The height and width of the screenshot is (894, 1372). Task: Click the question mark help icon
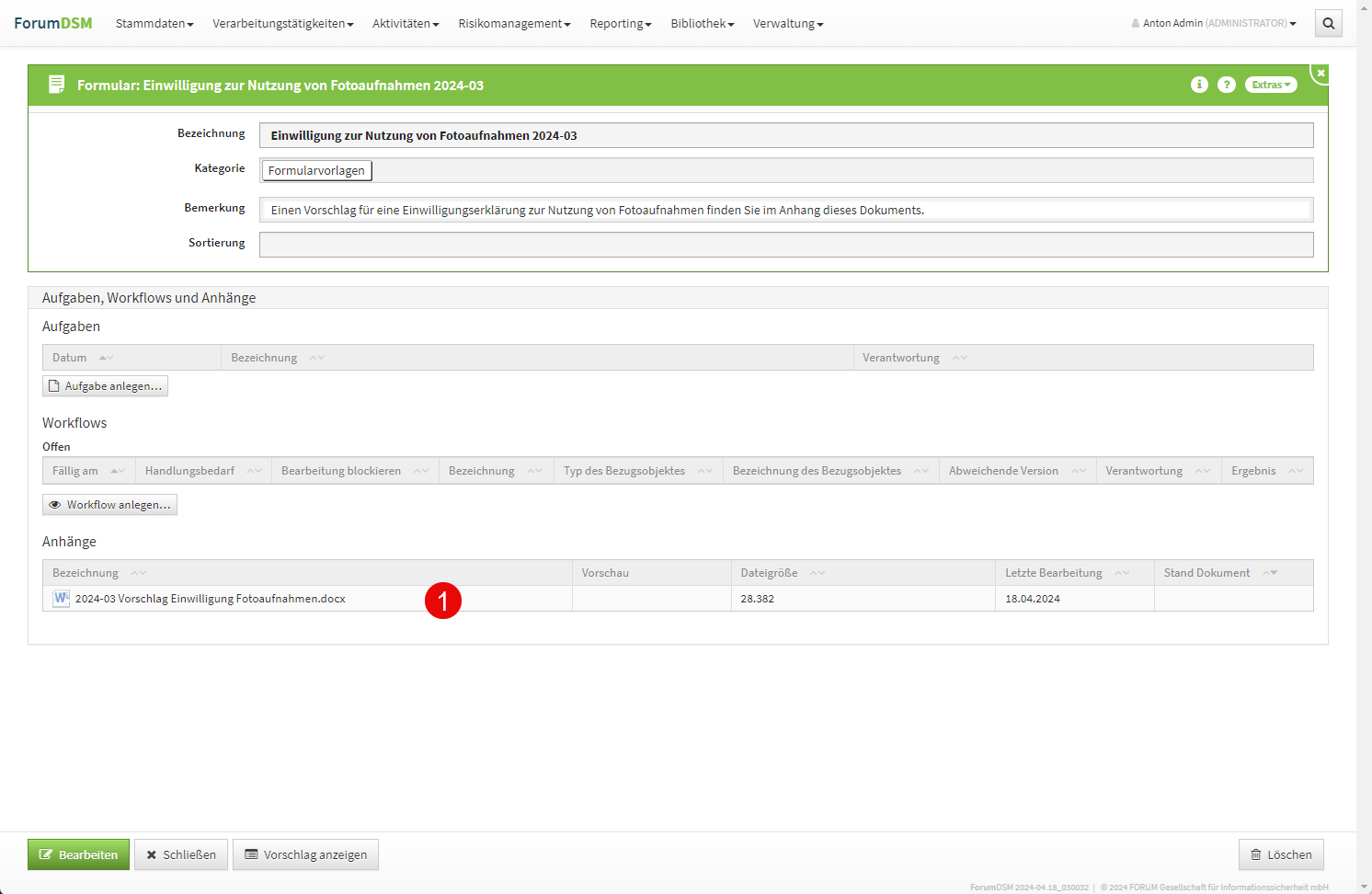click(x=1226, y=85)
